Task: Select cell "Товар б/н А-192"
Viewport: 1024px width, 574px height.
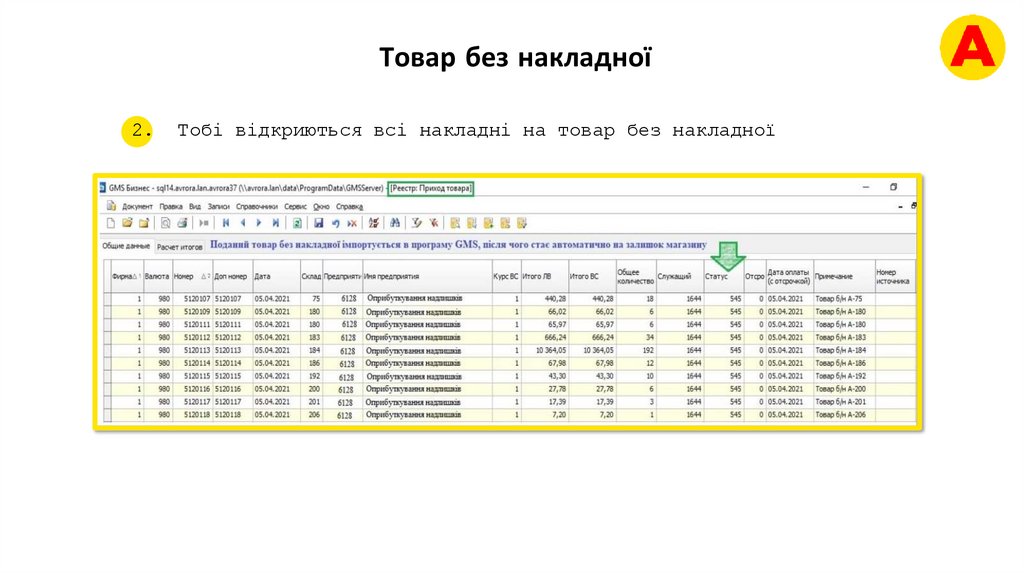Action: [844, 376]
